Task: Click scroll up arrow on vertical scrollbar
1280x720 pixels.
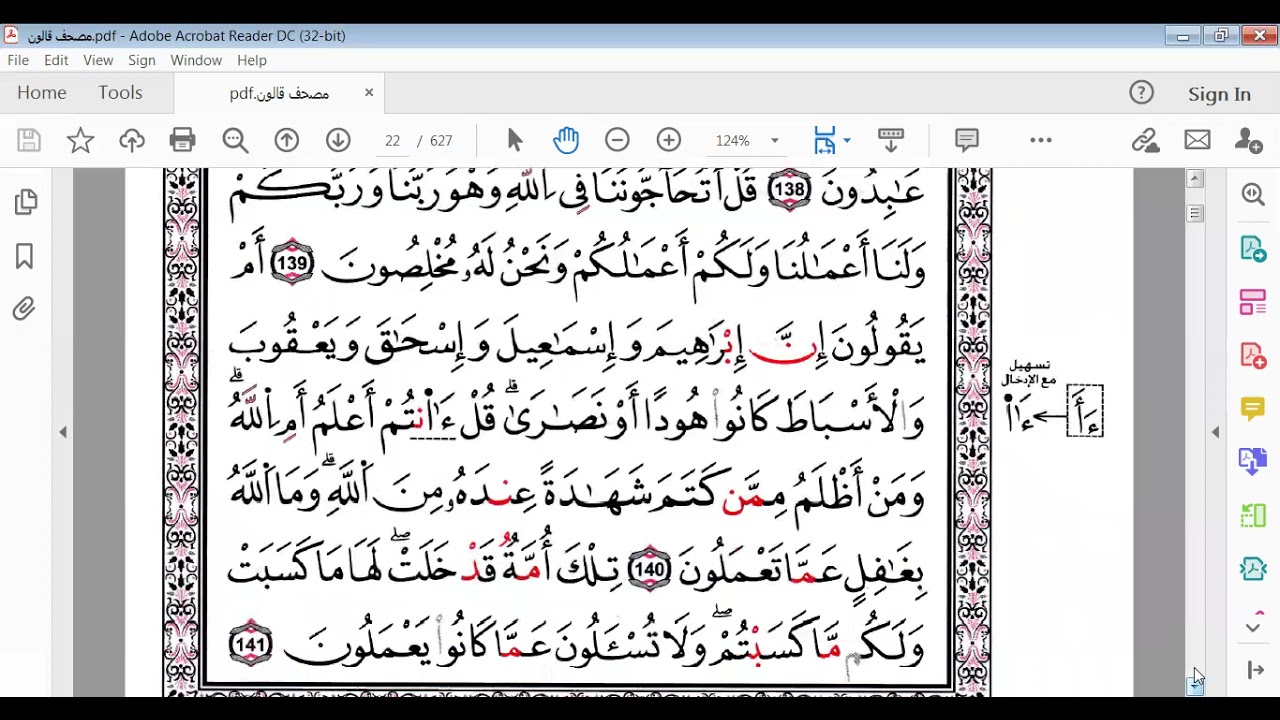Action: point(1195,179)
